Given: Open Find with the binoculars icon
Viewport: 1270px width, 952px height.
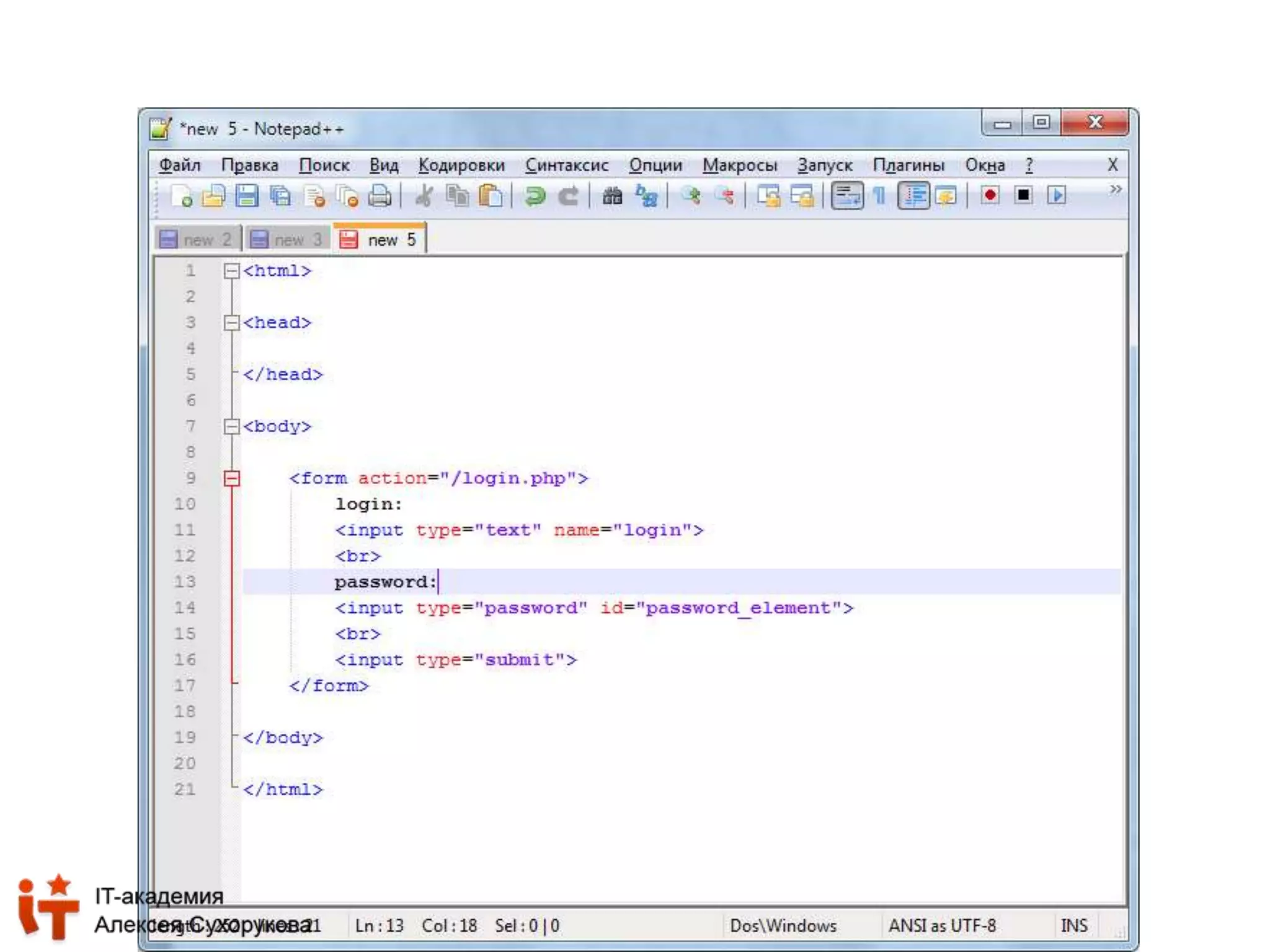Looking at the screenshot, I should click(x=612, y=196).
